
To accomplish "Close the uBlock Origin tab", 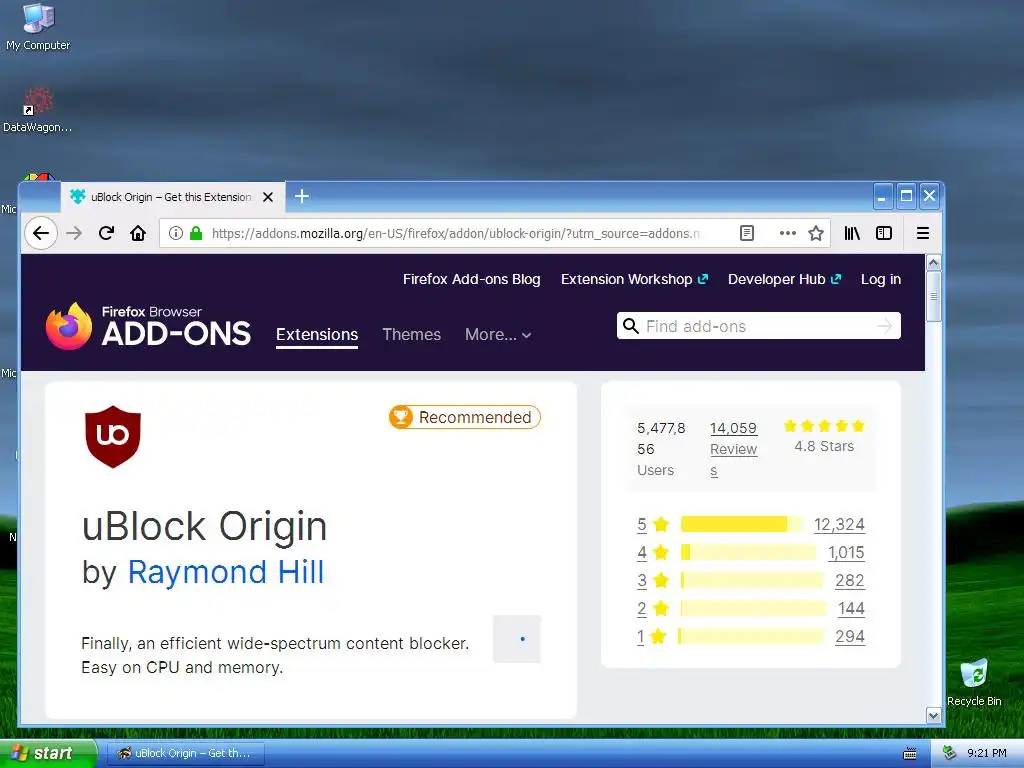I will pos(268,197).
